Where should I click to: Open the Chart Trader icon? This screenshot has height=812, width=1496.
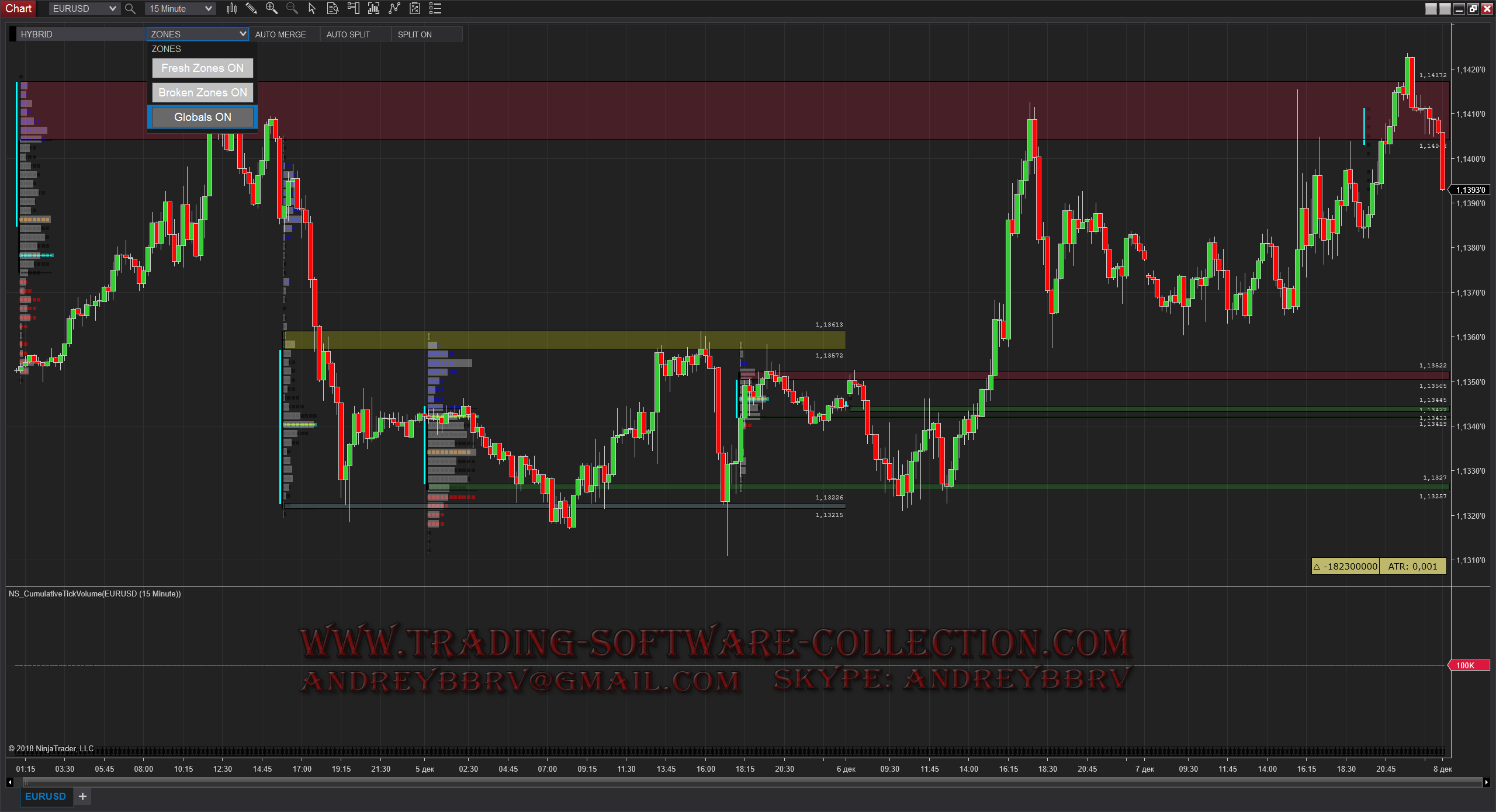pos(353,8)
